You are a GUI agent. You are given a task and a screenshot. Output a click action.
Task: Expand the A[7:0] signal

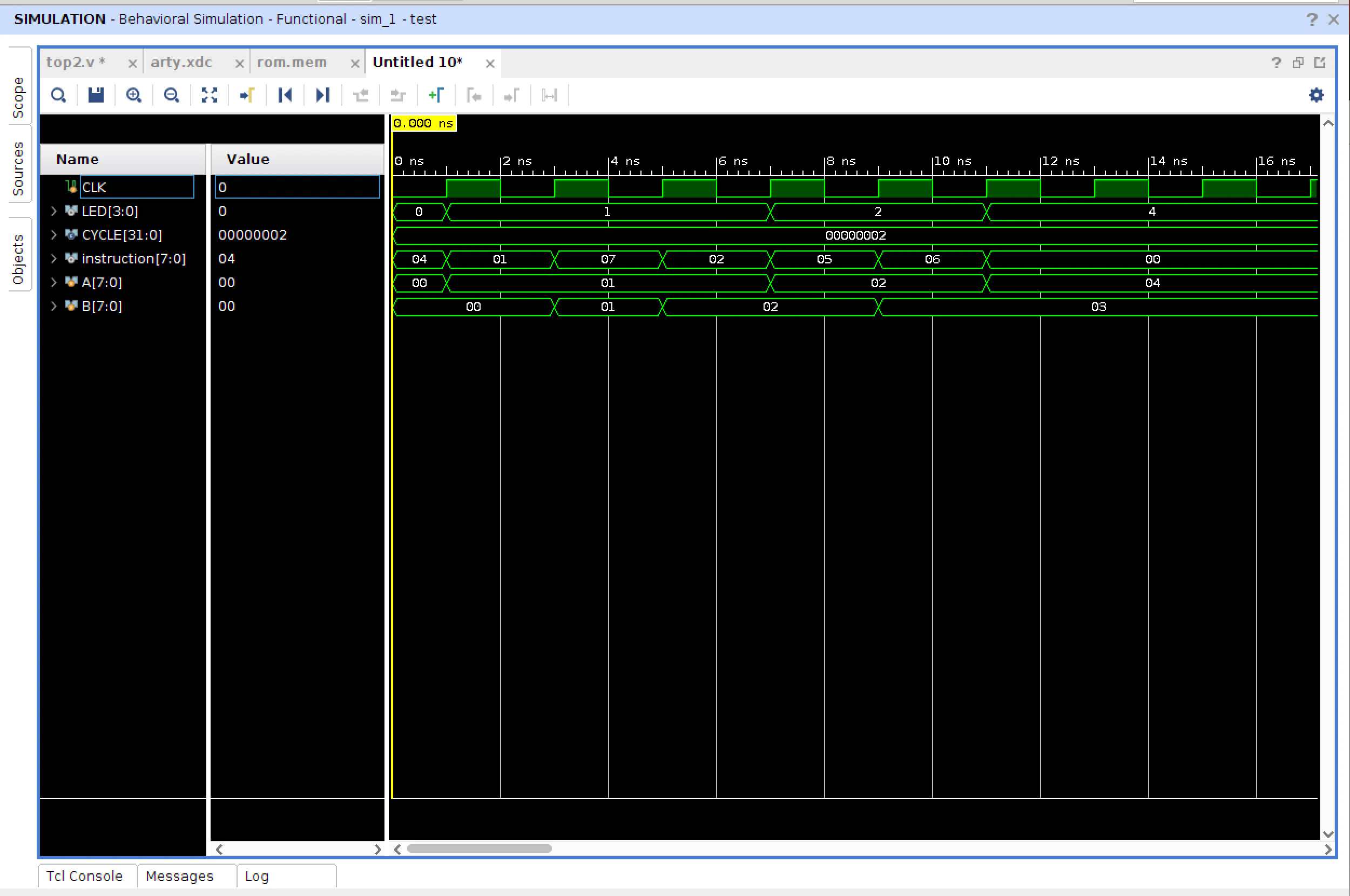point(53,282)
